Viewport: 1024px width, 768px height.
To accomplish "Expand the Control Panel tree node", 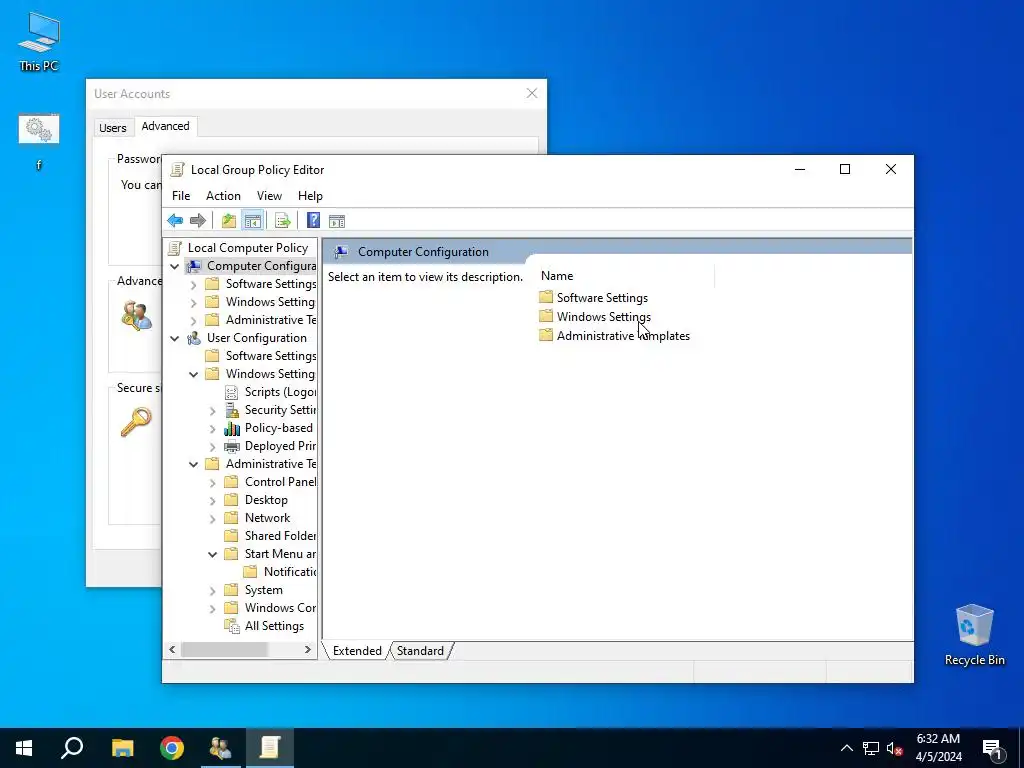I will (x=212, y=483).
